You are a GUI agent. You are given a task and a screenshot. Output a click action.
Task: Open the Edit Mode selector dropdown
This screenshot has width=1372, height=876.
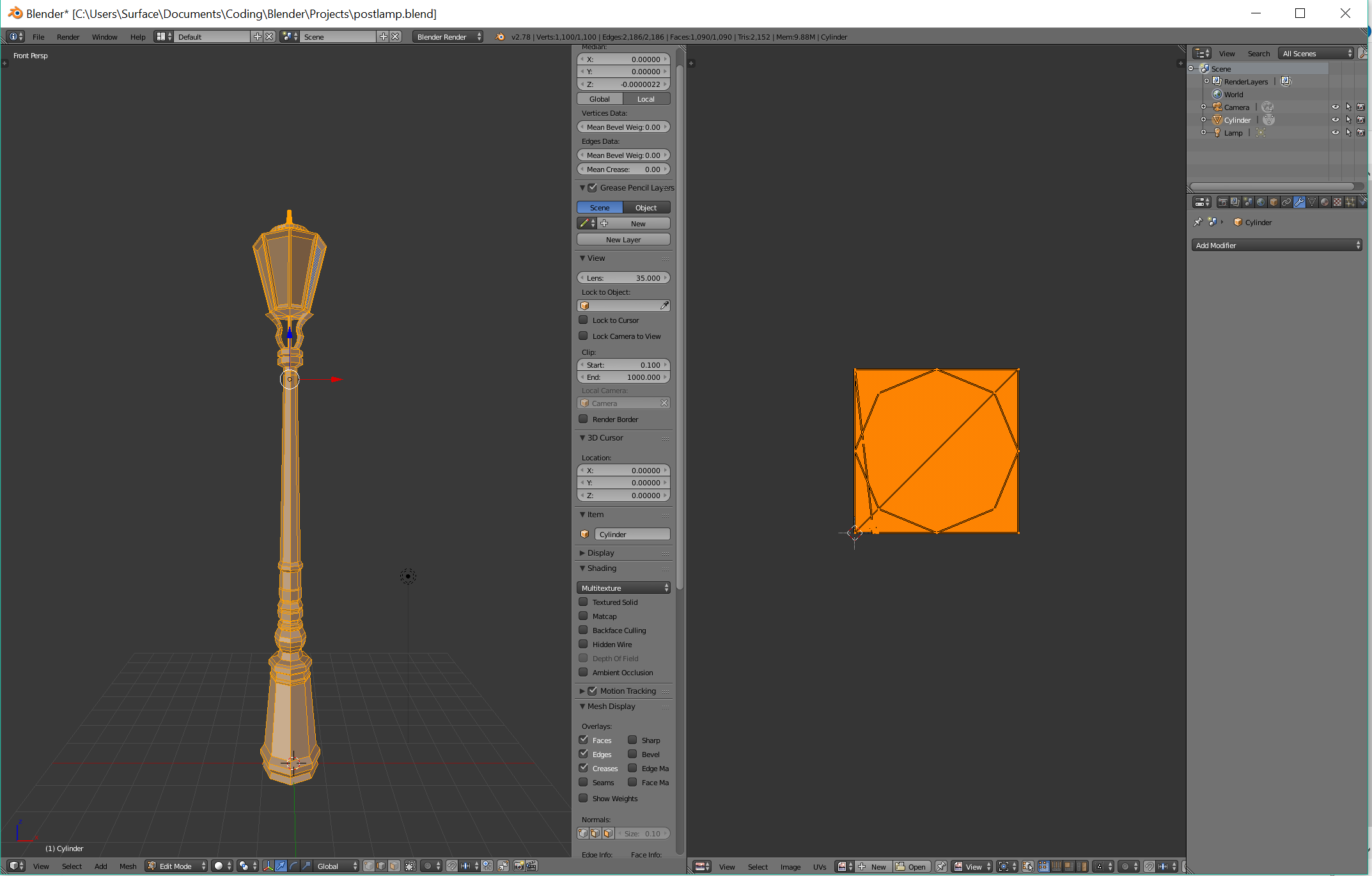pos(176,866)
